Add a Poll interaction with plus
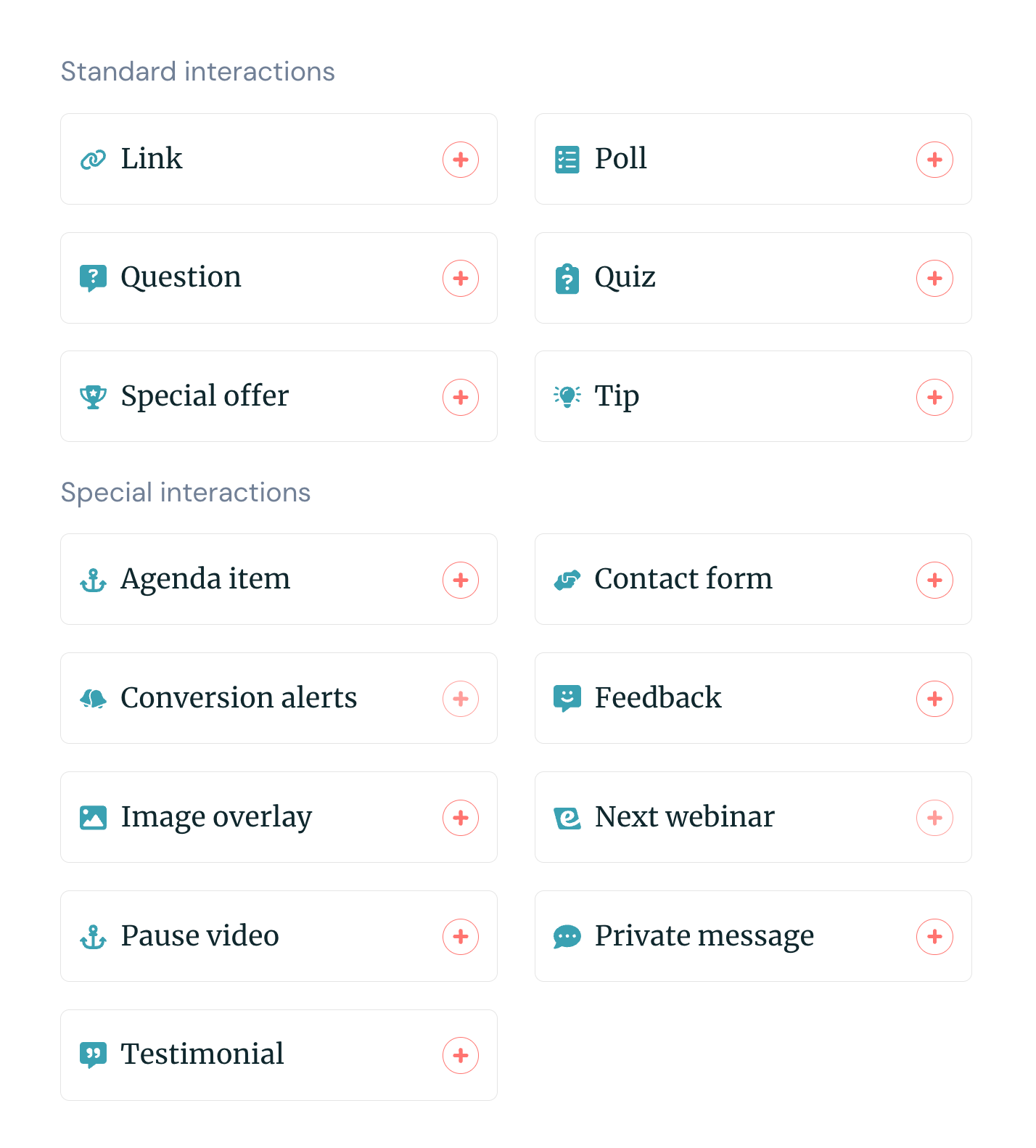This screenshot has width=1036, height=1148. point(934,160)
